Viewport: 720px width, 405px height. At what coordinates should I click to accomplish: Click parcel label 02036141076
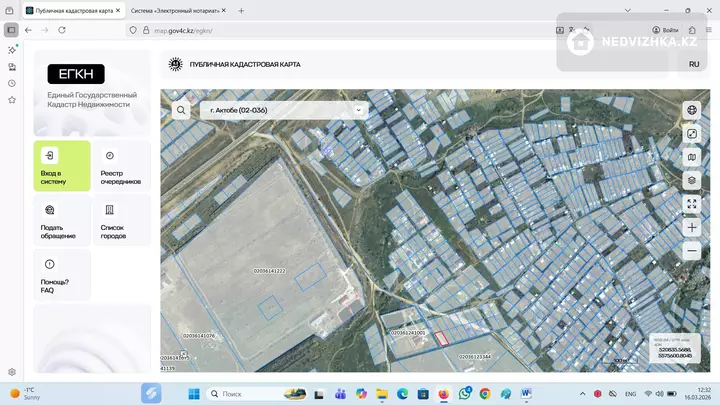pyautogui.click(x=199, y=336)
